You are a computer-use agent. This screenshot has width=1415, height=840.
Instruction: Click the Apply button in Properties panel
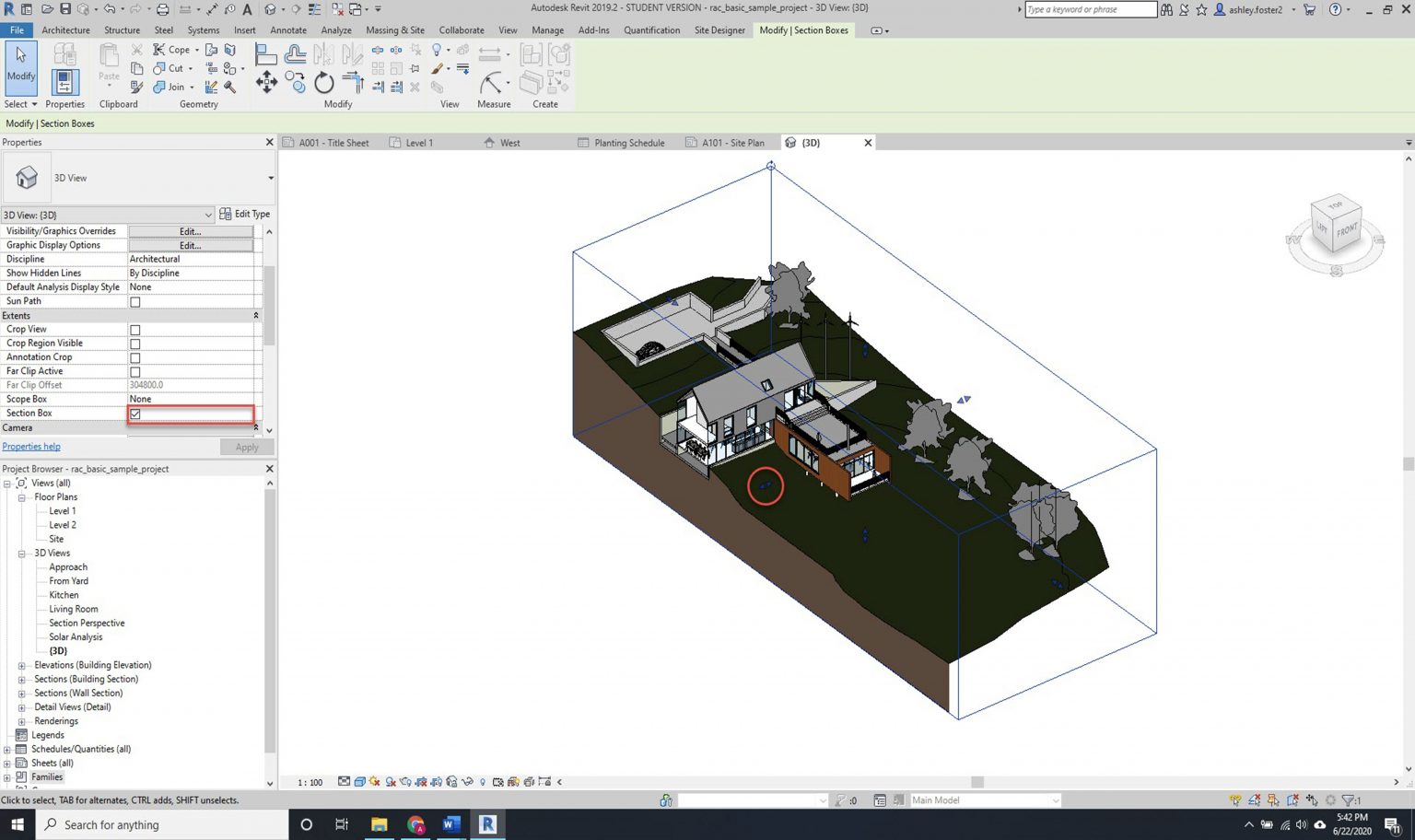(x=246, y=447)
